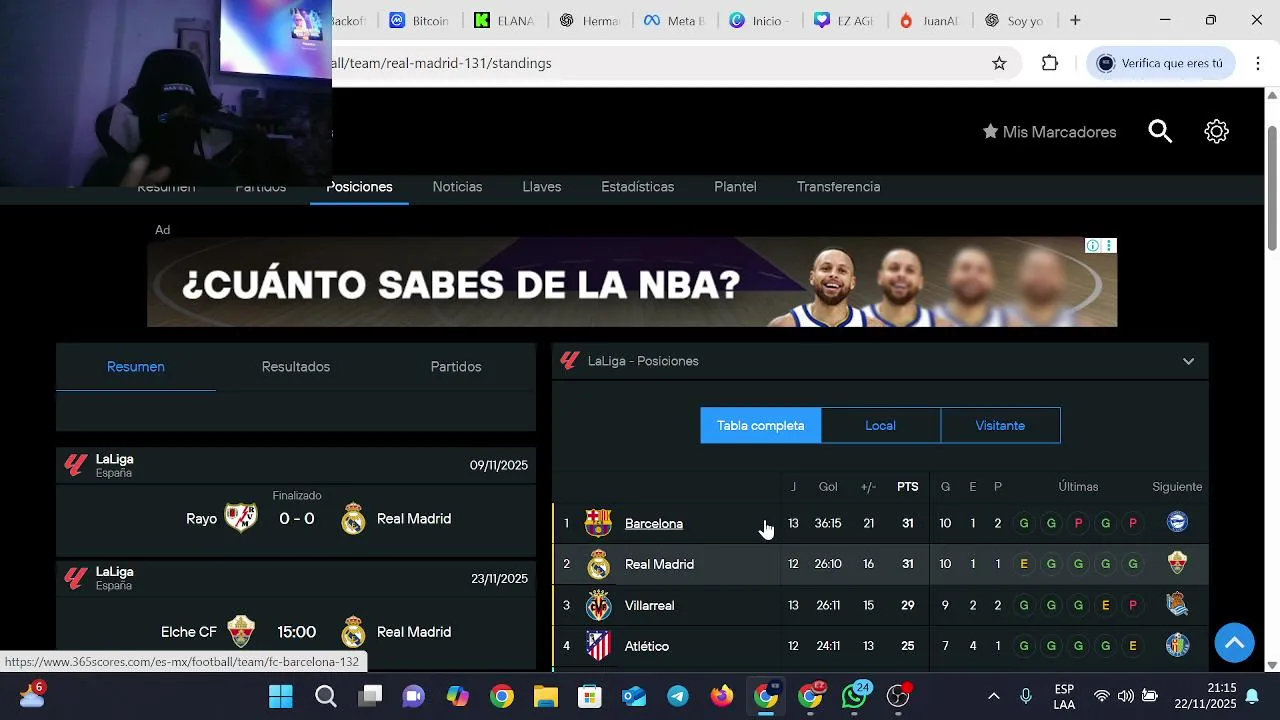
Task: Click the scroll-to-top arrow button
Action: coord(1234,642)
